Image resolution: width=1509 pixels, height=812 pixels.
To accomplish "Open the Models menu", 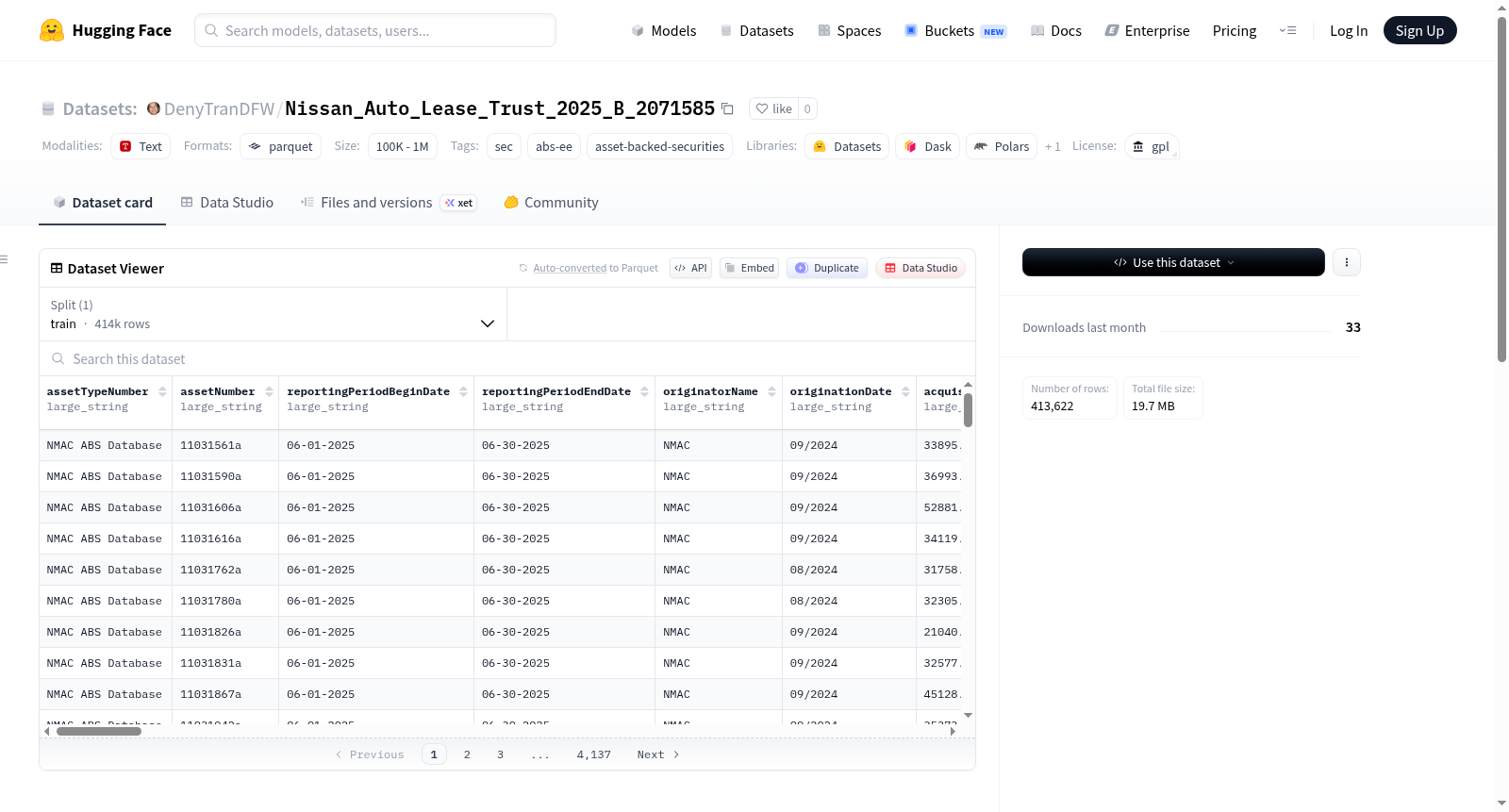I will point(664,30).
